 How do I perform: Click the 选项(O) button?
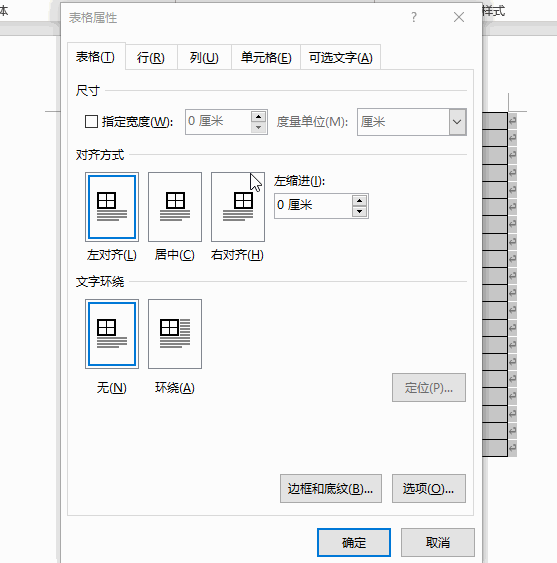pos(429,488)
